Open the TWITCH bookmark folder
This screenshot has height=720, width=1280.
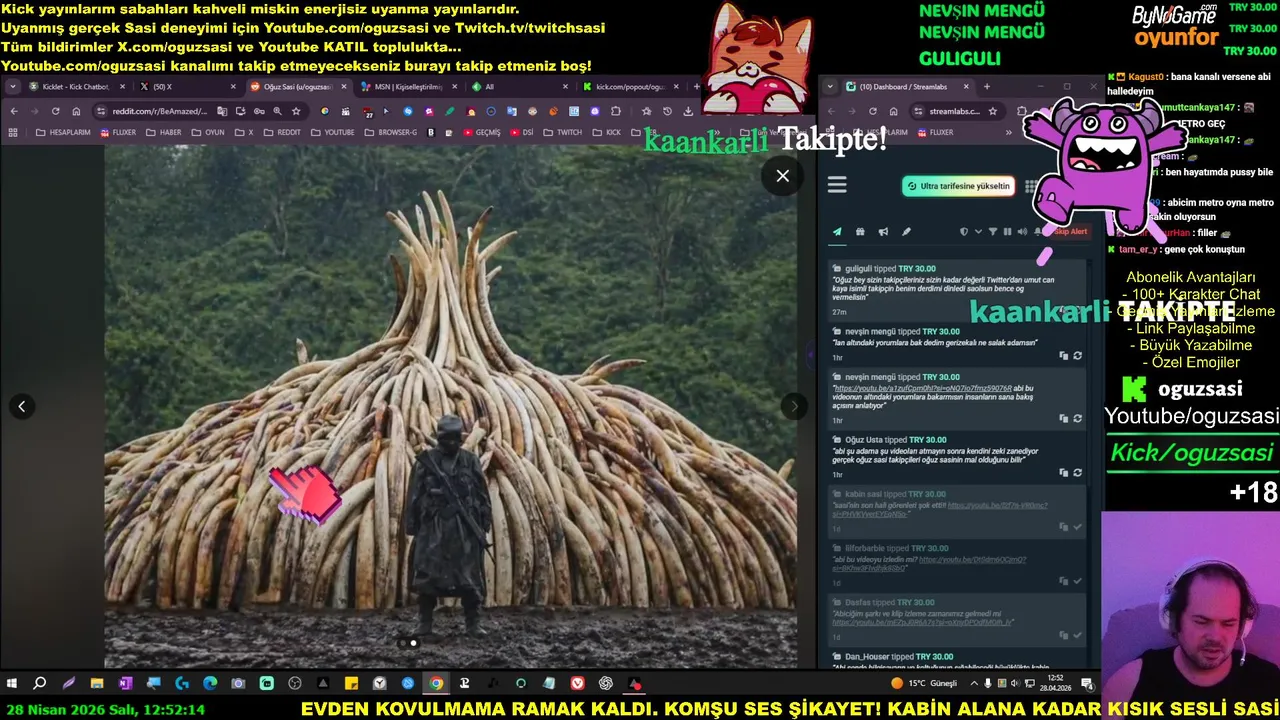562,132
